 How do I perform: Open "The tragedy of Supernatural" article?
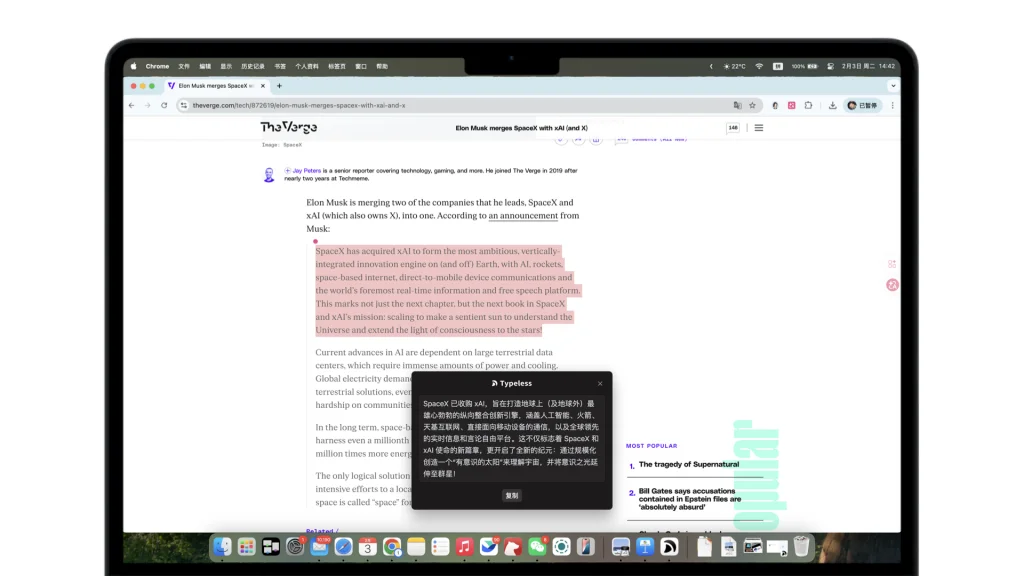(688, 464)
